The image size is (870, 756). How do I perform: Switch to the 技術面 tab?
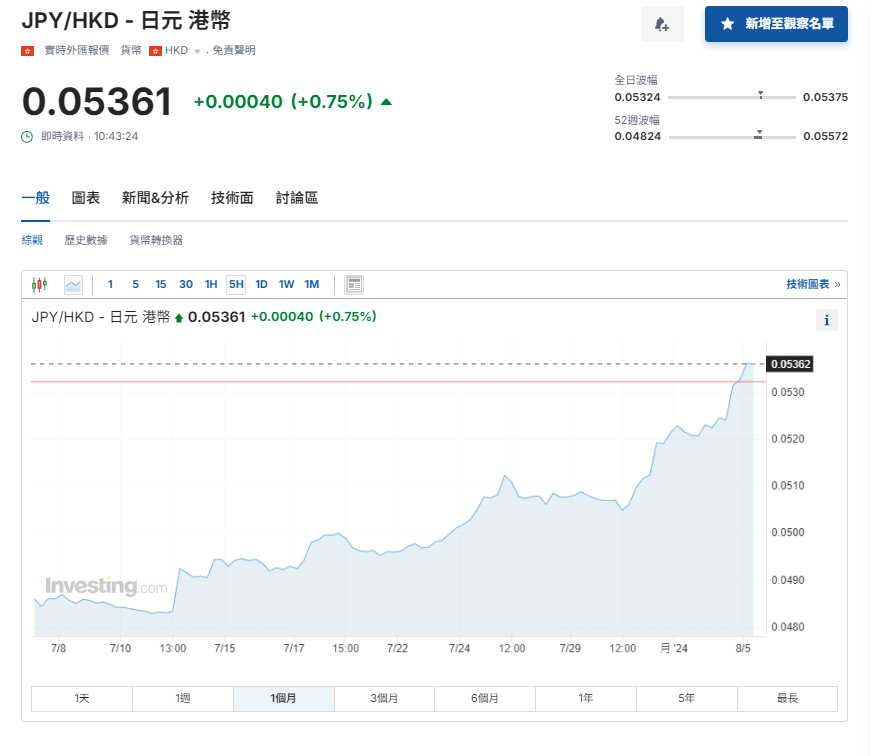point(231,197)
